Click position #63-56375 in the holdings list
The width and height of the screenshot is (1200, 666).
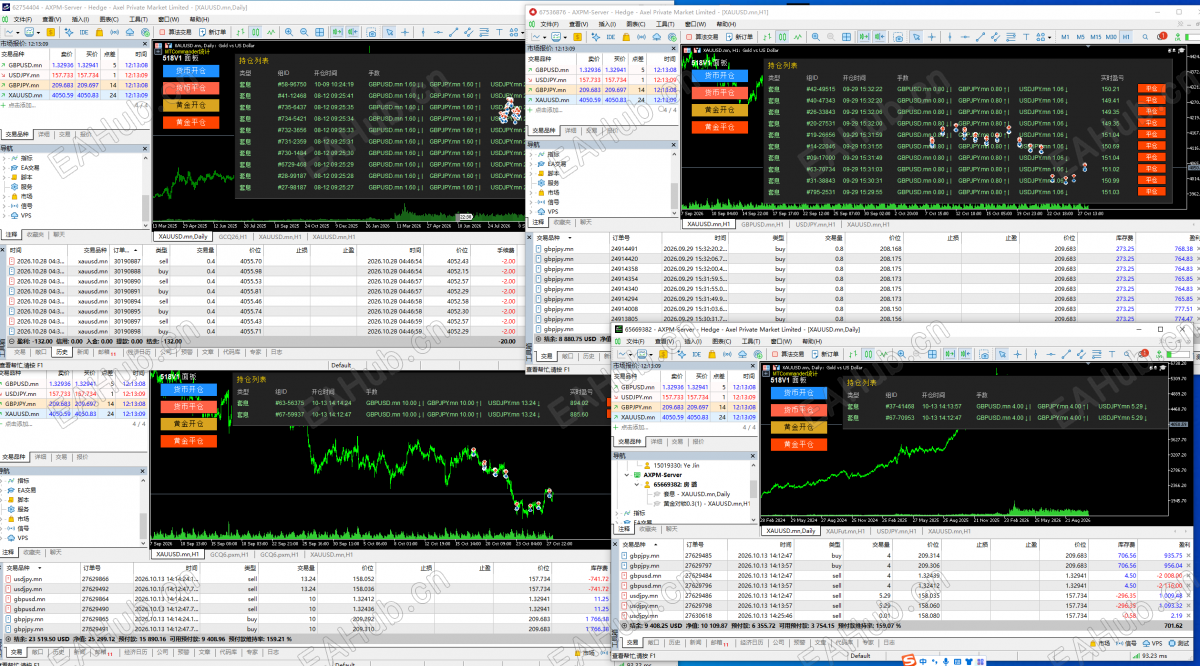pyautogui.click(x=289, y=403)
